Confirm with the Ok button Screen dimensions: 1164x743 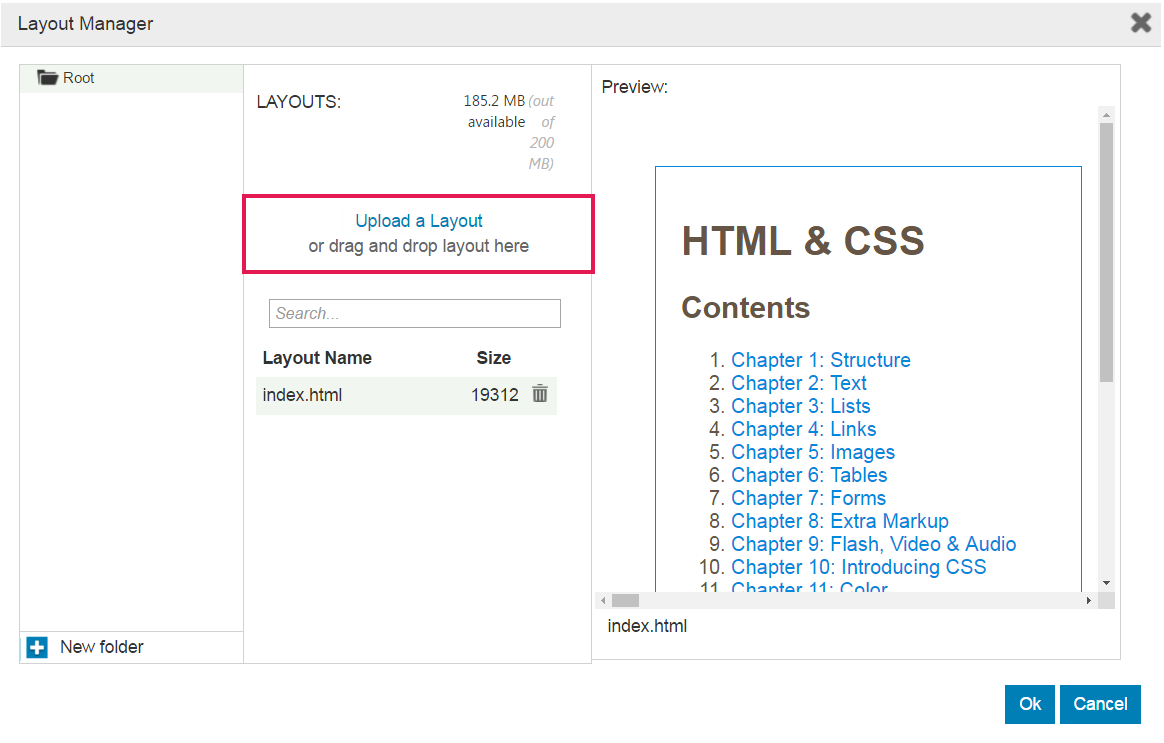[x=1030, y=704]
